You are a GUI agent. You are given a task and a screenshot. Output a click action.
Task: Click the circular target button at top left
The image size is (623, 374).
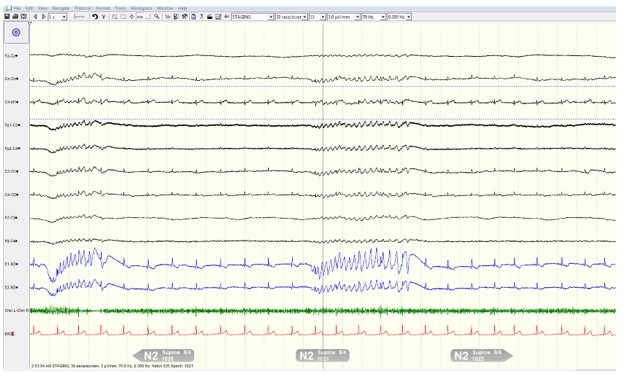point(16,33)
